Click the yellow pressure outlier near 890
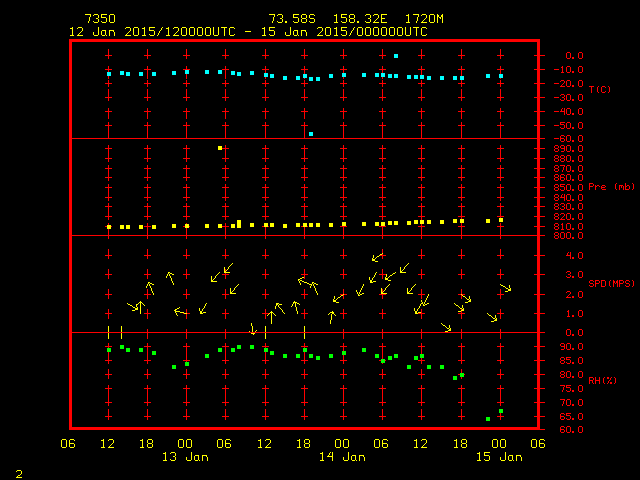Screen dimensions: 640x480 coord(220,148)
